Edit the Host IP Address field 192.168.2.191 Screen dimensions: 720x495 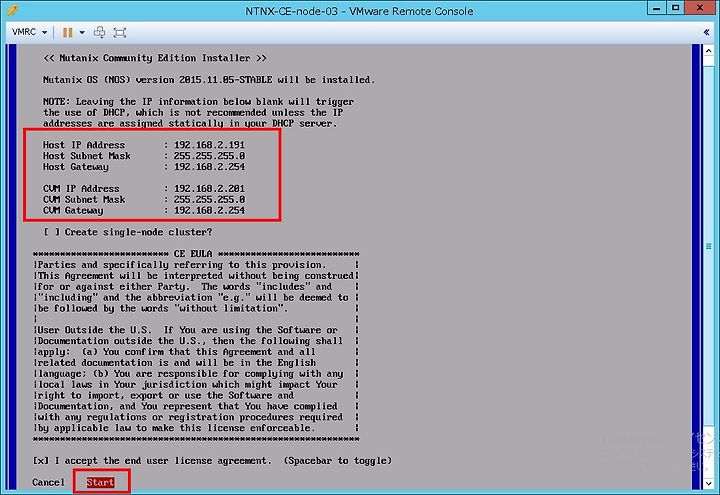[209, 145]
